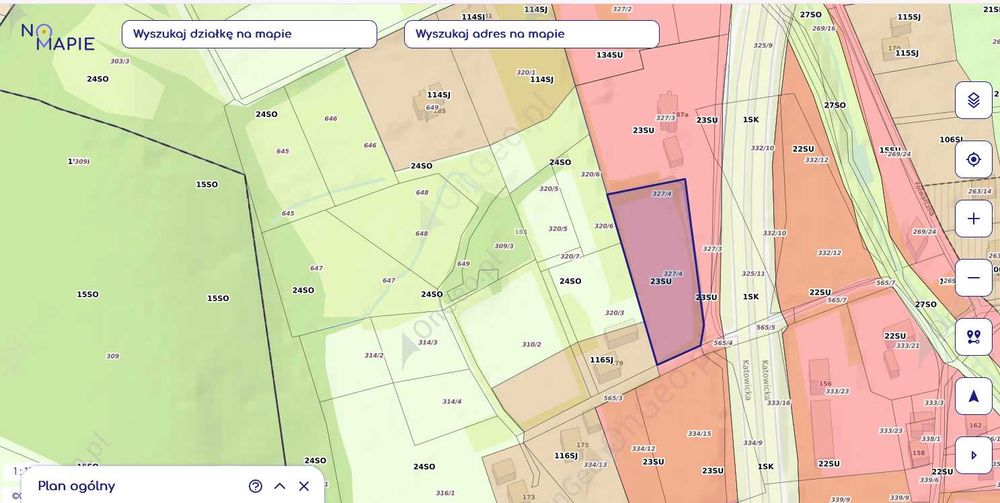Click parcel label 334/12
Viewport: 1000px width, 503px height.
[x=643, y=449]
